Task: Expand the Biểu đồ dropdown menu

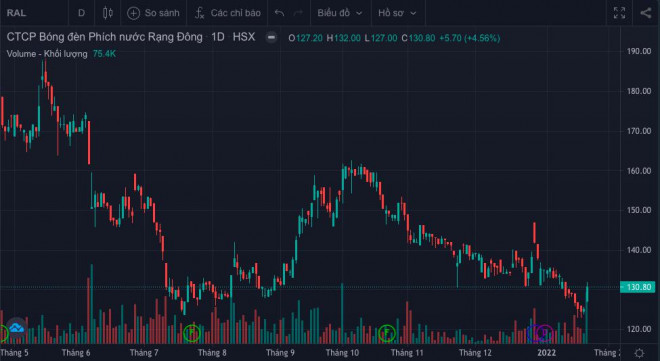Action: point(340,13)
